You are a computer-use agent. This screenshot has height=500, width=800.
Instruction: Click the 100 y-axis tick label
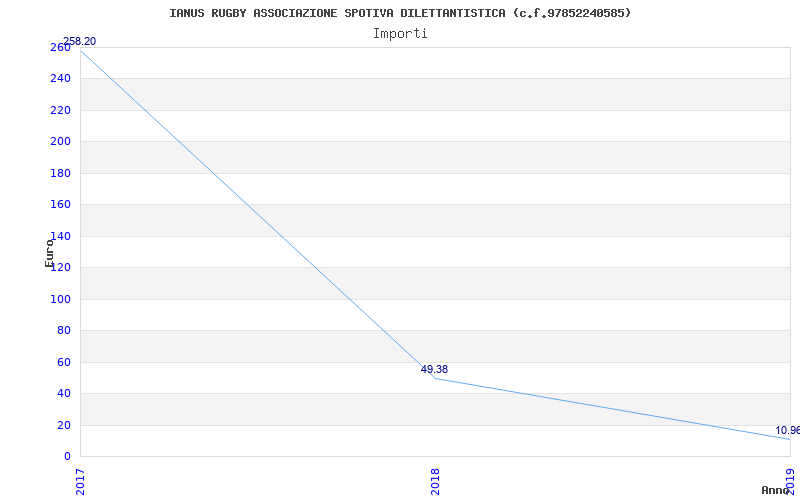pos(60,299)
